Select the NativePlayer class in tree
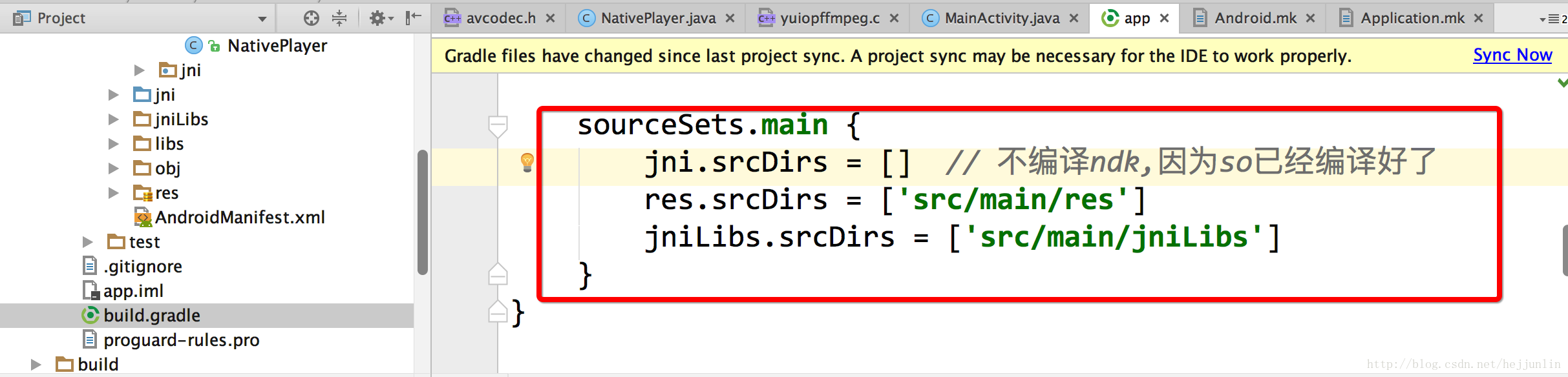 277,46
